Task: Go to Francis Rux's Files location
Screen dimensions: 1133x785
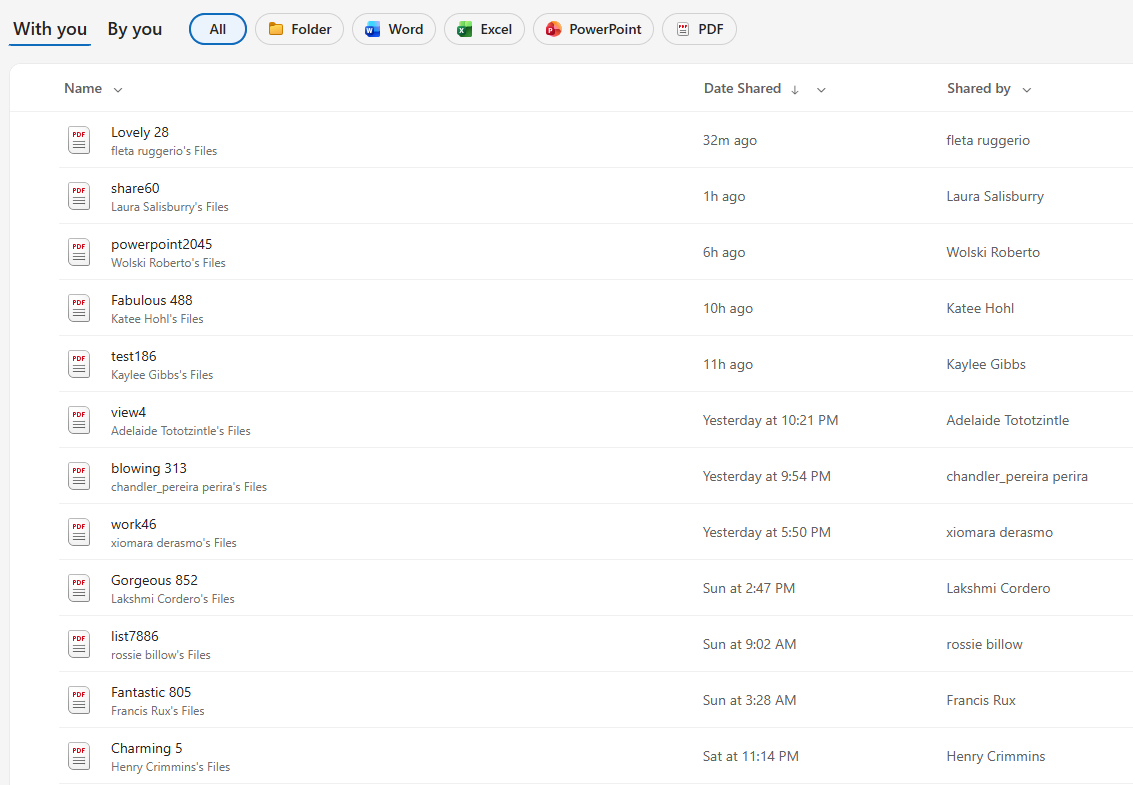Action: tap(158, 711)
